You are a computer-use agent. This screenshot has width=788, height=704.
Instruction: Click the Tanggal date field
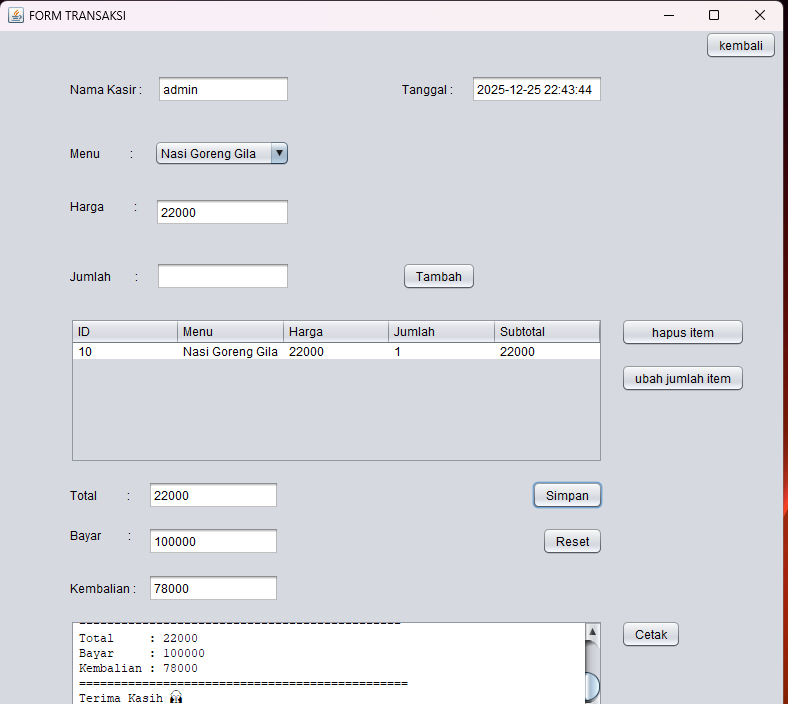point(536,89)
